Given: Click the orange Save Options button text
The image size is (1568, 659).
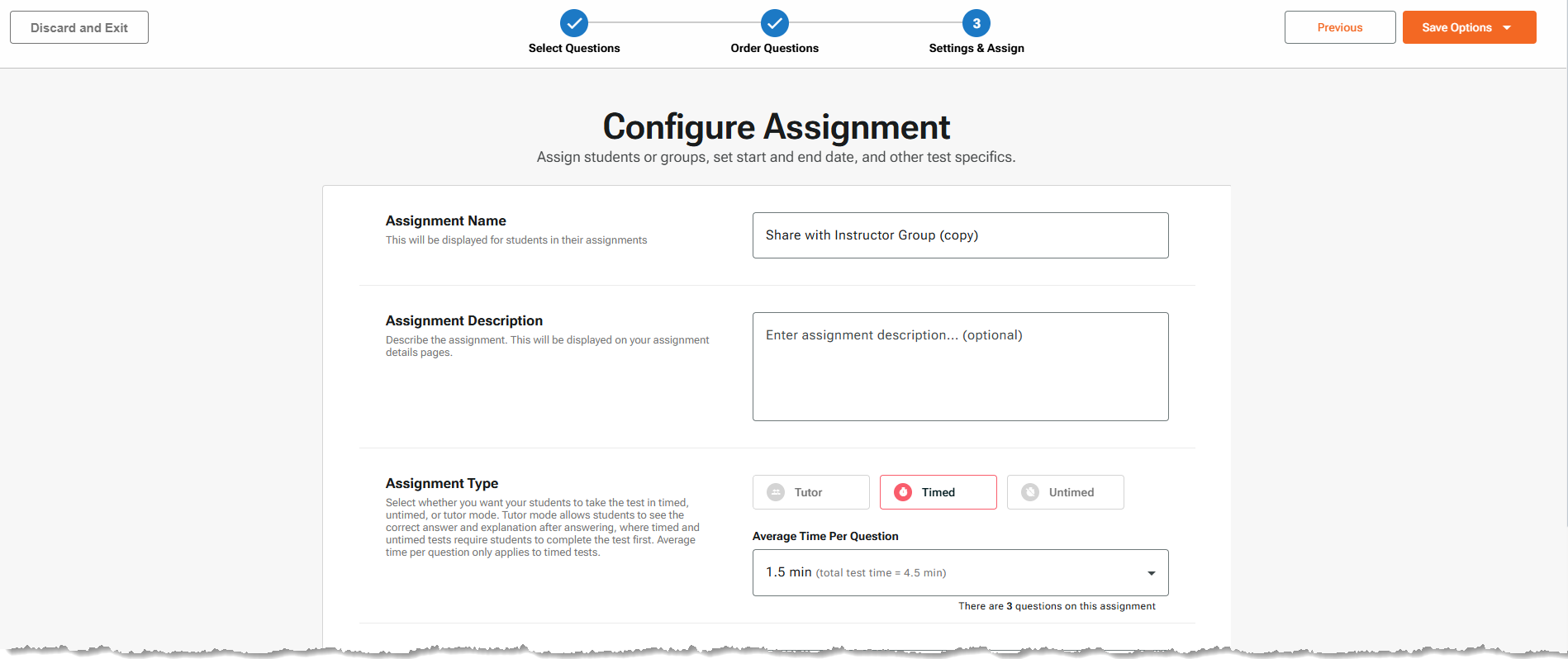Looking at the screenshot, I should click(x=1456, y=27).
